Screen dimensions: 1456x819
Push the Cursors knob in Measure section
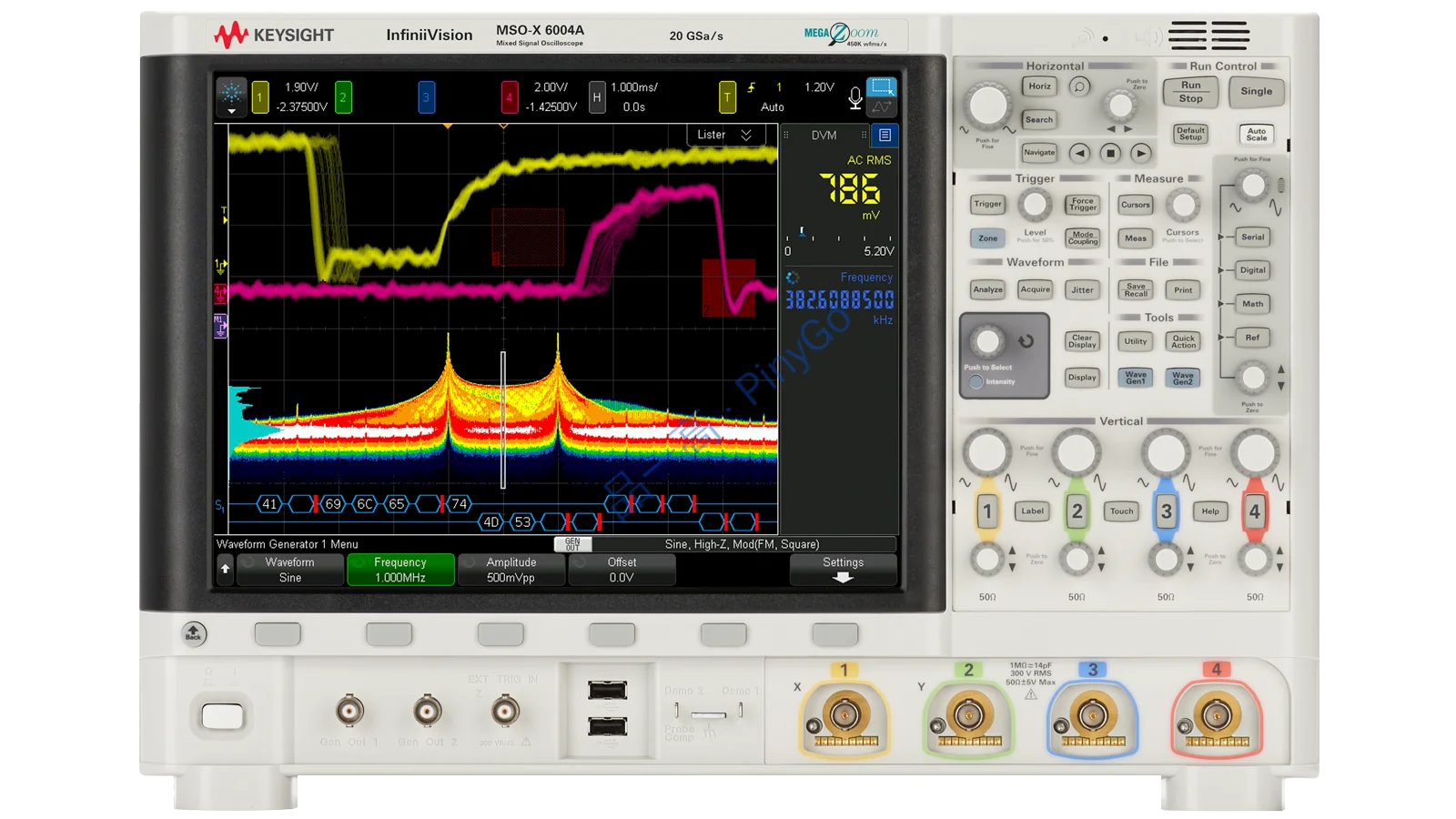(1183, 206)
